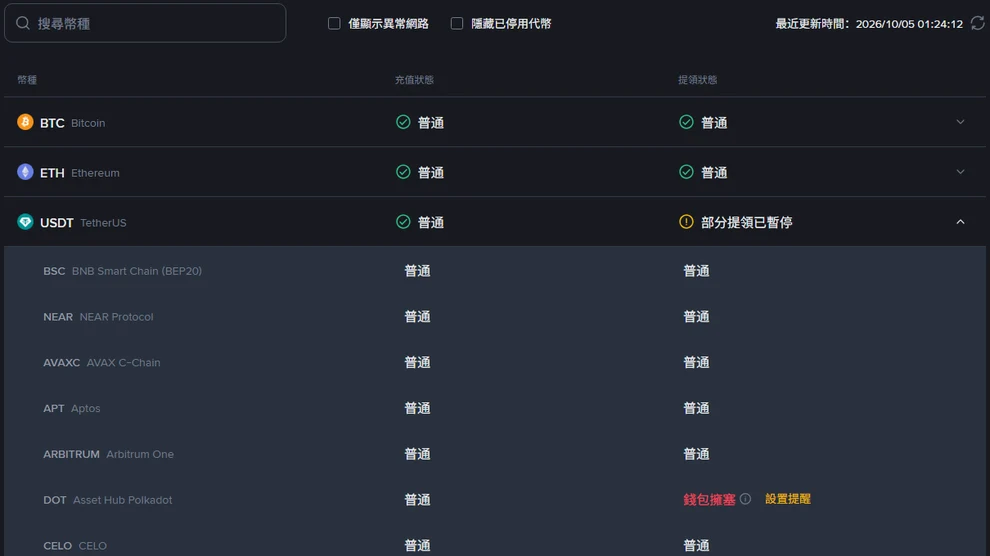The height and width of the screenshot is (556, 990).
Task: Click ARBITRUM withdrawal status 普通
Action: 696,454
